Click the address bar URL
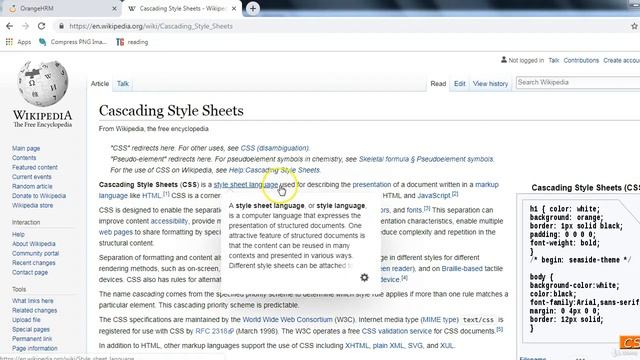Image resolution: width=640 pixels, height=360 pixels. pyautogui.click(x=151, y=26)
